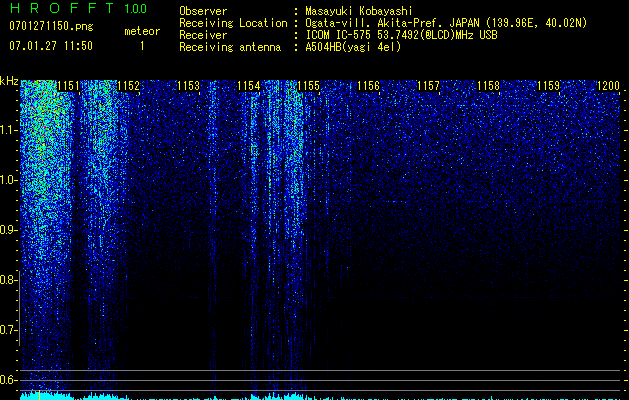Select the Ogata-vill. Akita-Pref. JAPAN location text

(446, 23)
